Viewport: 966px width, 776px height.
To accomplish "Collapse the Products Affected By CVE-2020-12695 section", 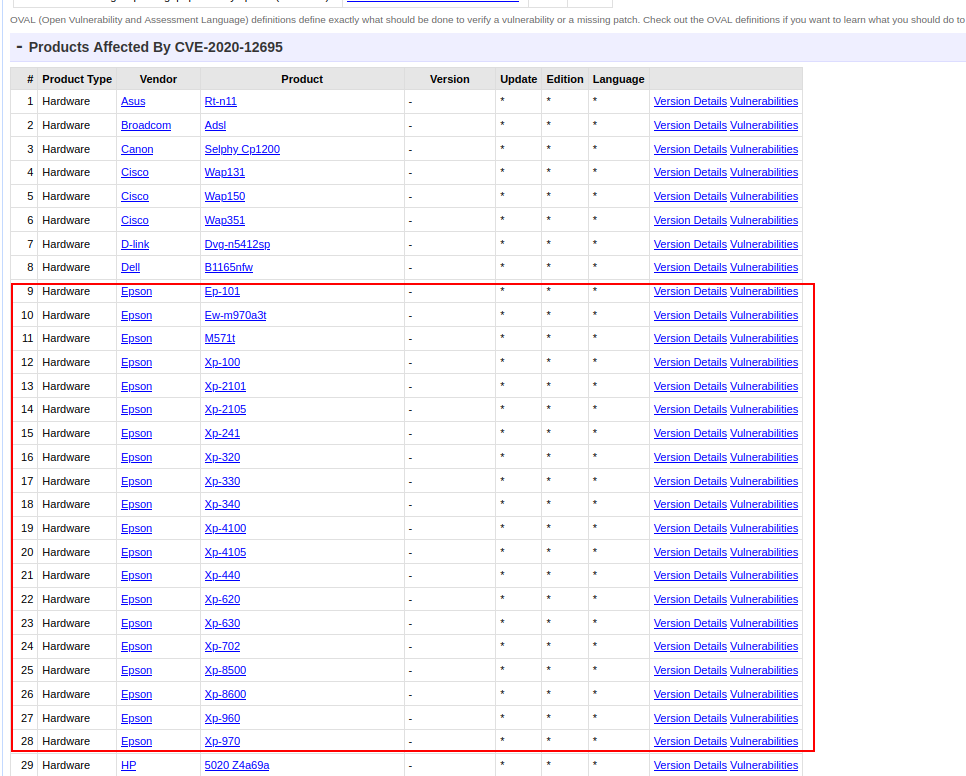I will click(19, 47).
